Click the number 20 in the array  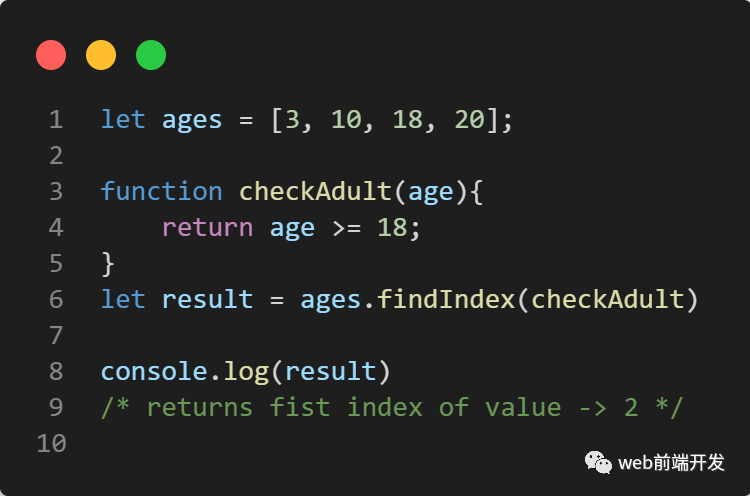[469, 120]
